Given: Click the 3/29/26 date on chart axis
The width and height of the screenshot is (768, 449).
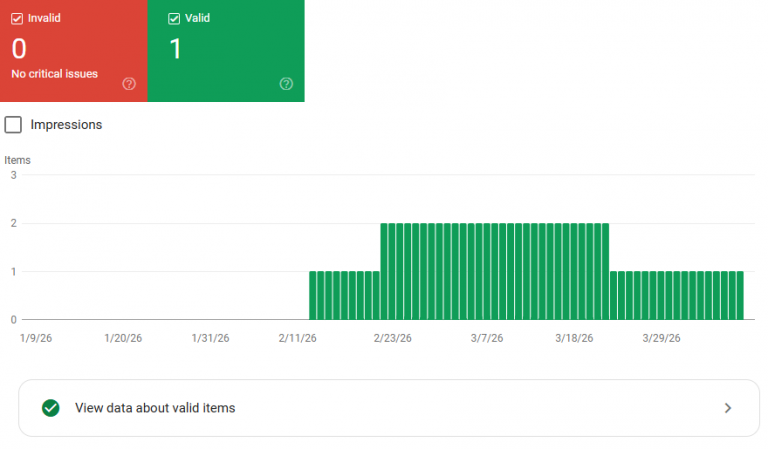Looking at the screenshot, I should point(661,338).
